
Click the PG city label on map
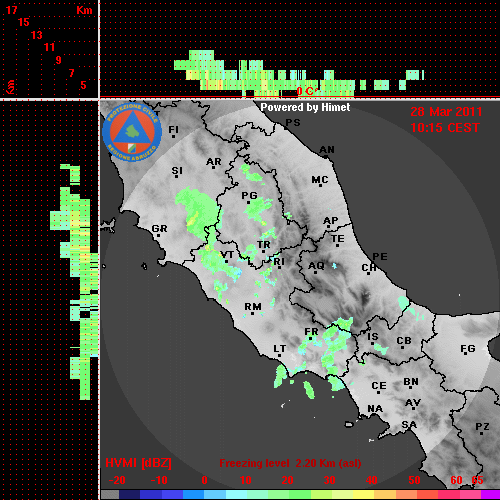249,195
